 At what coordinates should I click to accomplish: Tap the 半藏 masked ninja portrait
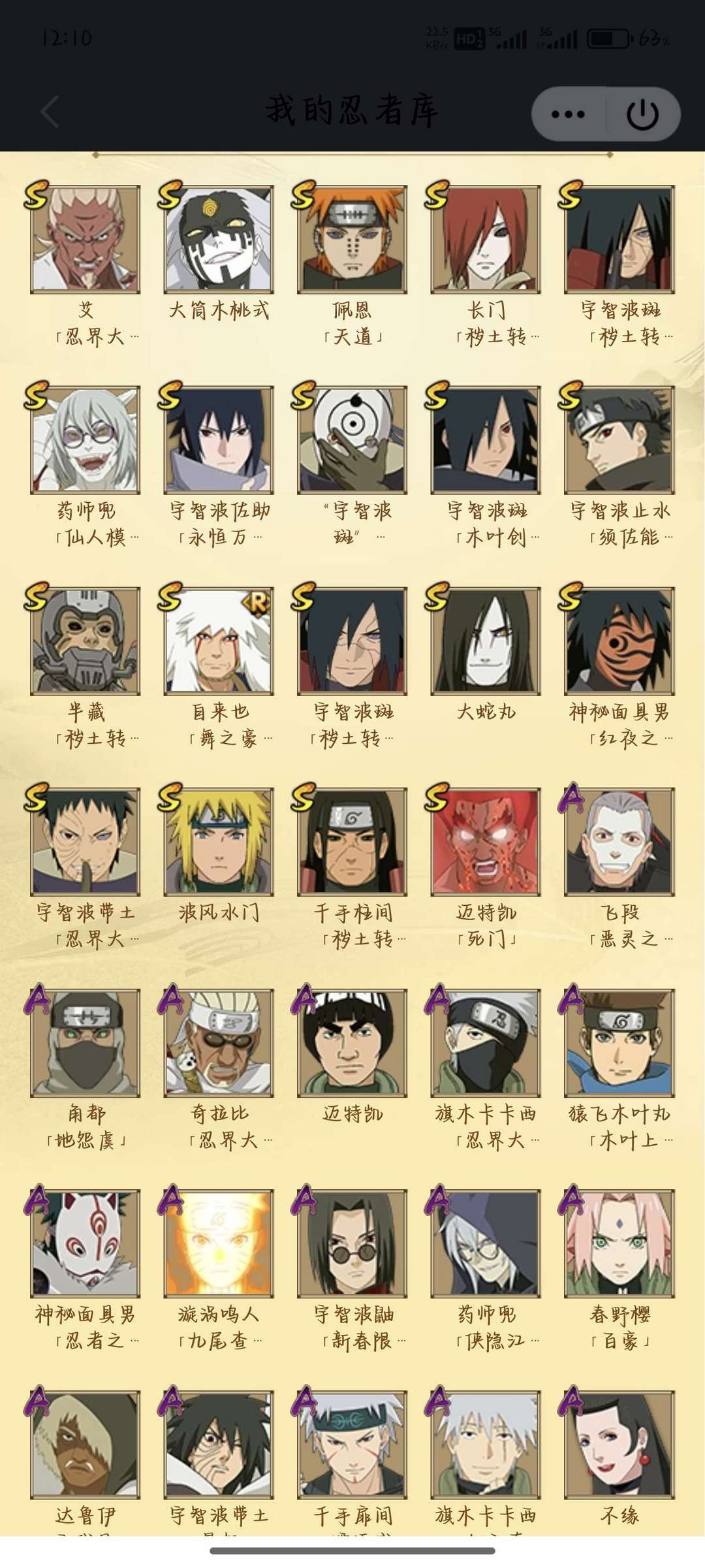(x=86, y=641)
